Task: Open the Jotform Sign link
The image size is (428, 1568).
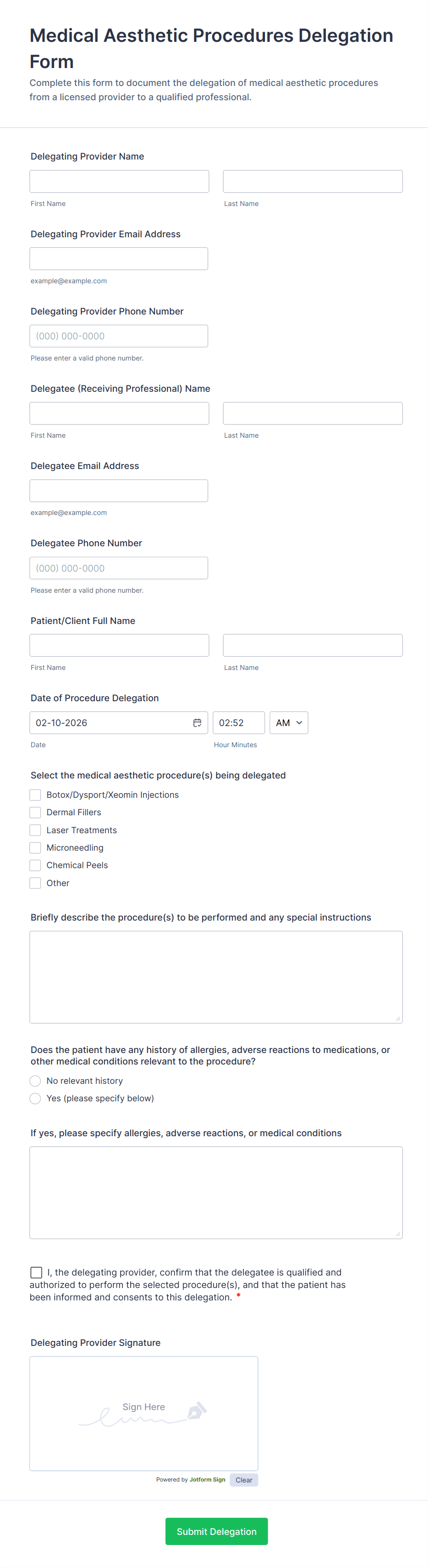Action: [207, 1480]
